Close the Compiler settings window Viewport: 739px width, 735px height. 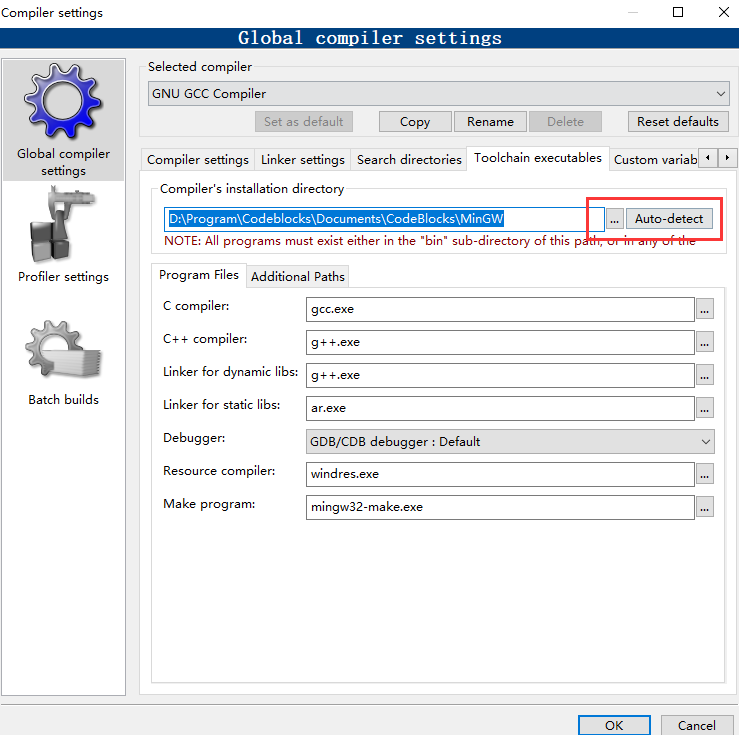click(x=724, y=12)
